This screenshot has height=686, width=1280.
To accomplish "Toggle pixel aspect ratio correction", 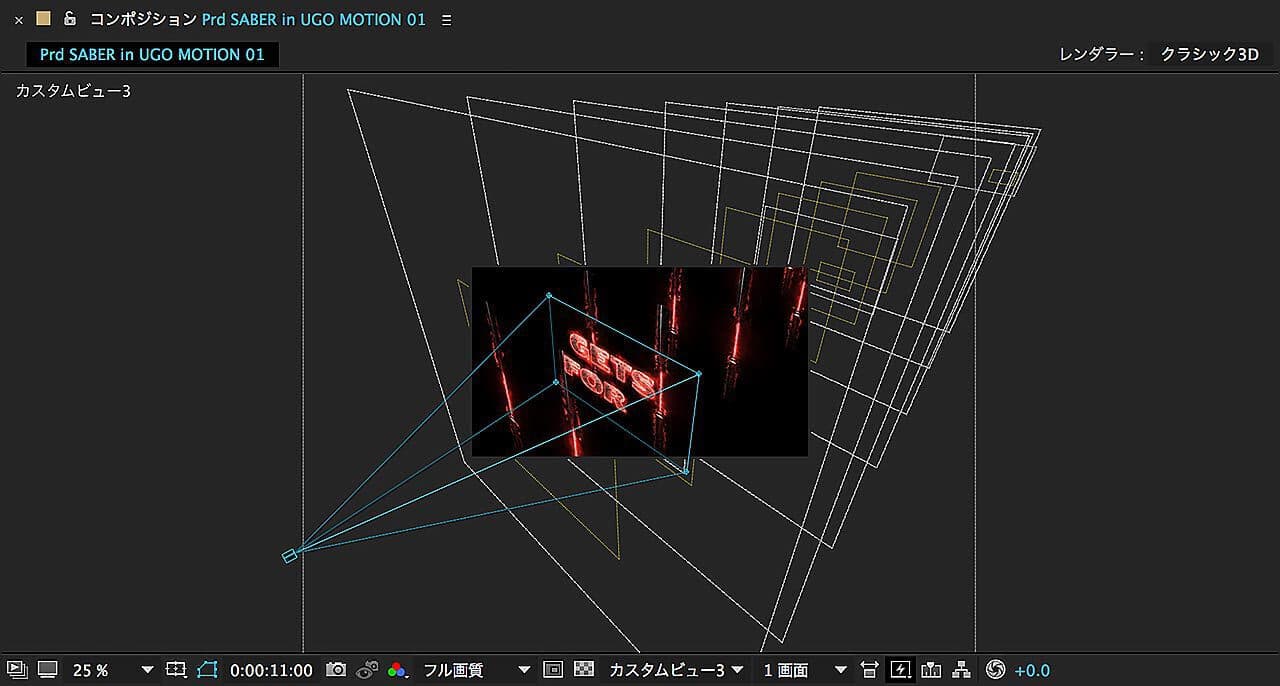I will coord(869,669).
